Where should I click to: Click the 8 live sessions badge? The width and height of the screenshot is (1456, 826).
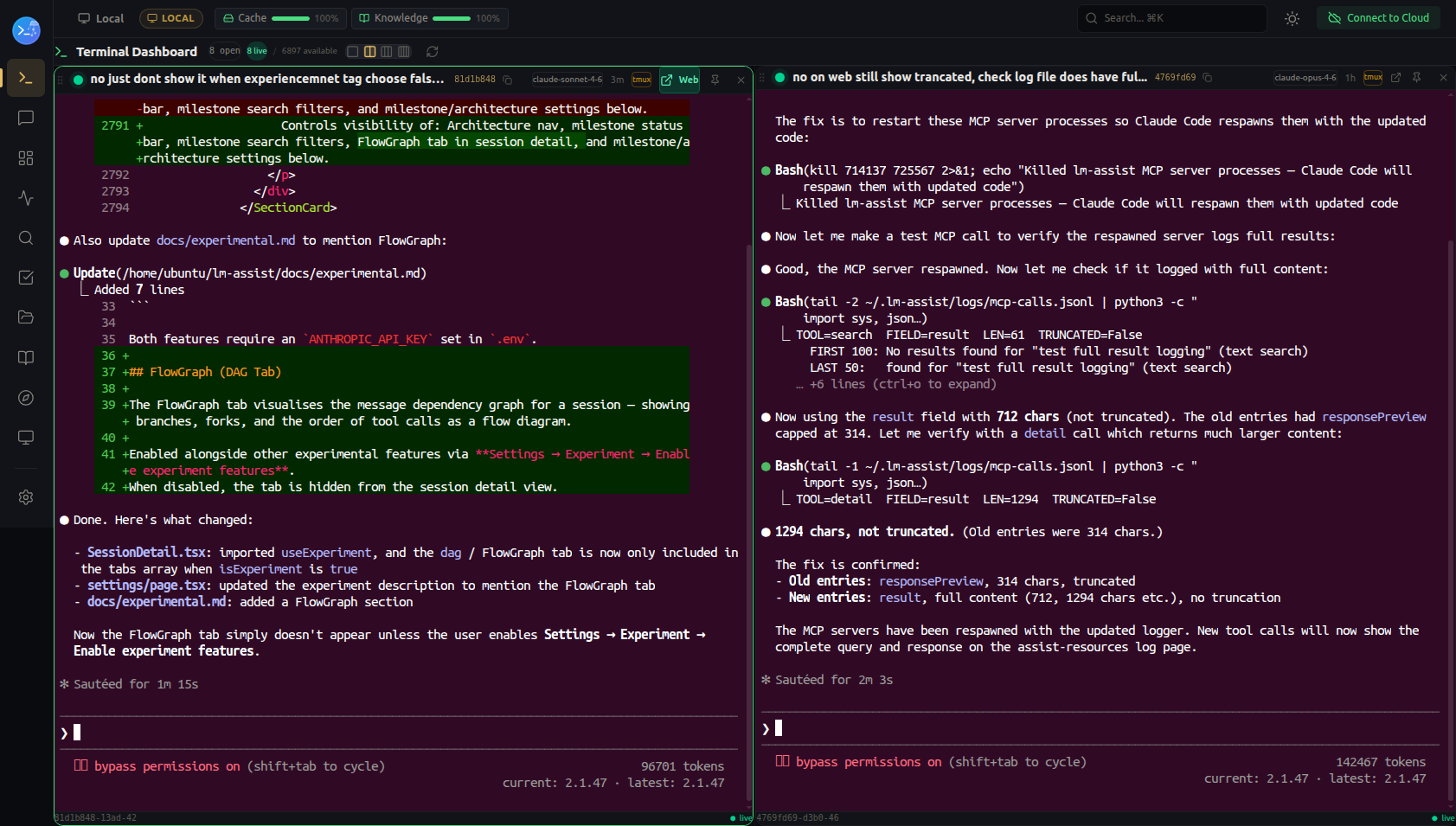point(257,51)
